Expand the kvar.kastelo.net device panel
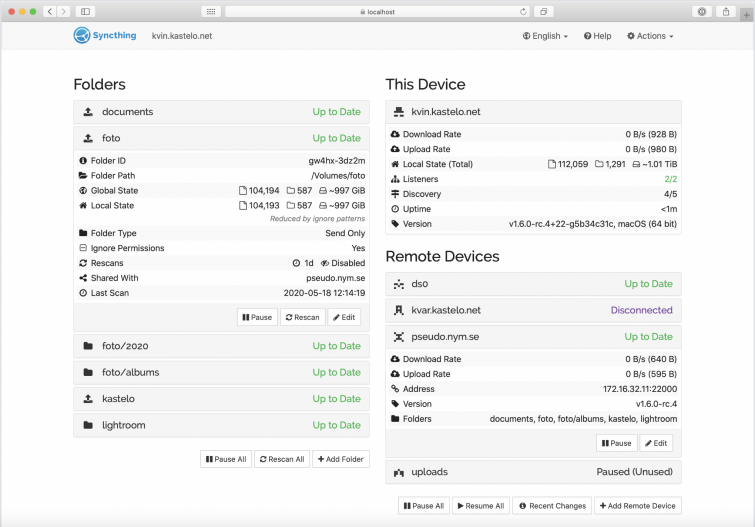 tap(533, 310)
